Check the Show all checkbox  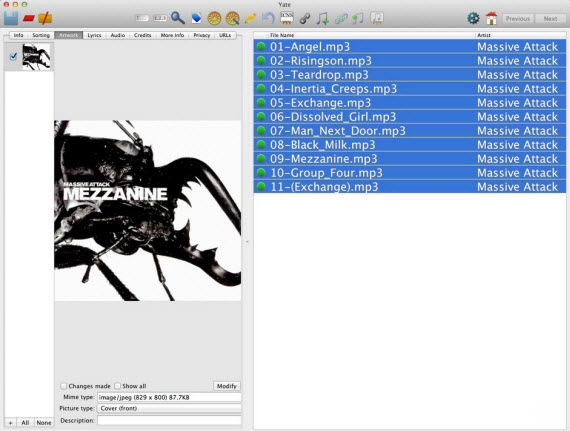pos(117,386)
